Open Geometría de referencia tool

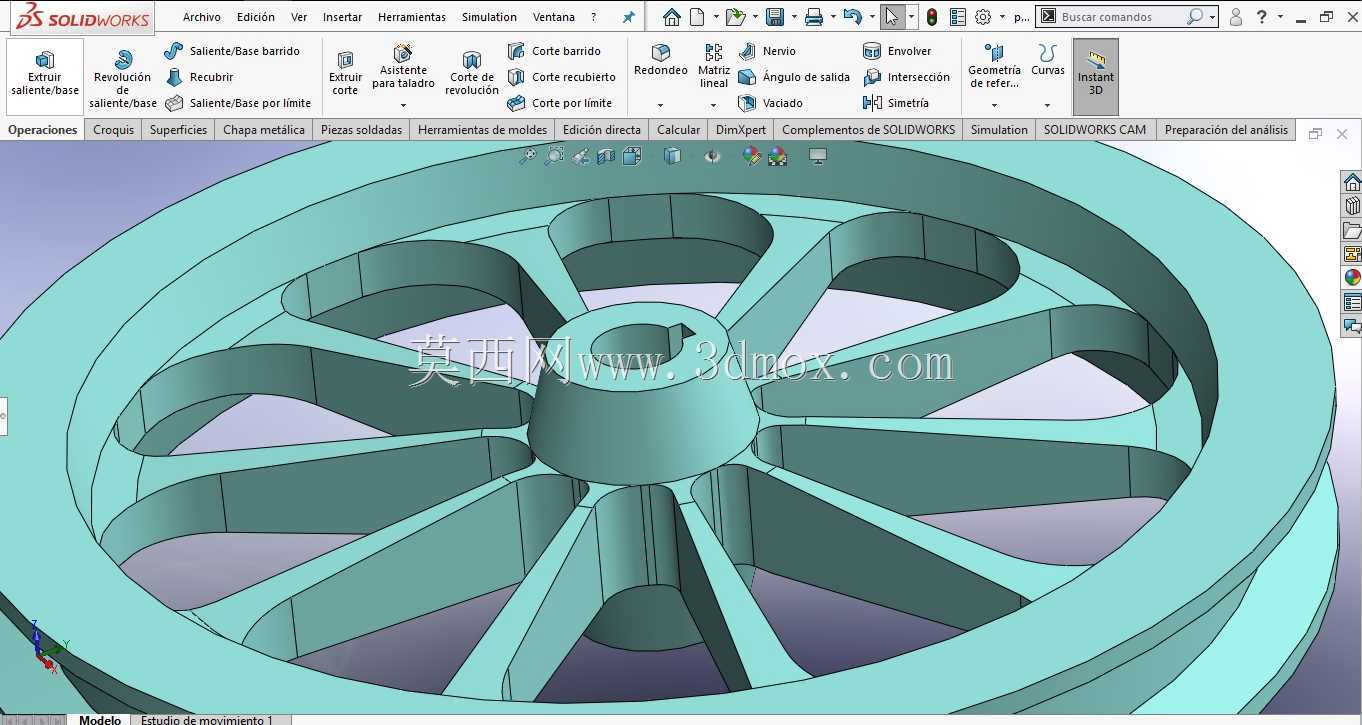click(x=994, y=67)
